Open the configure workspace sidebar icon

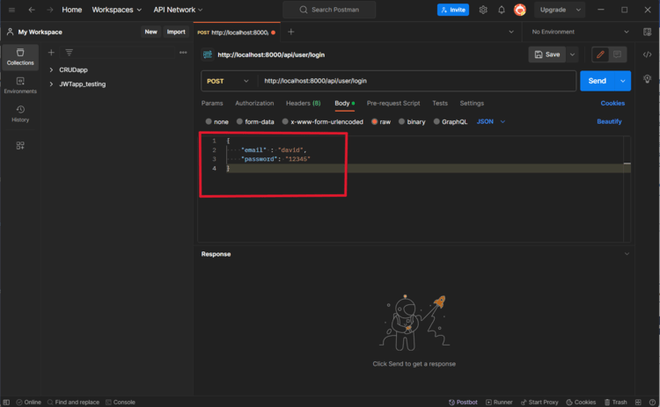(20, 146)
